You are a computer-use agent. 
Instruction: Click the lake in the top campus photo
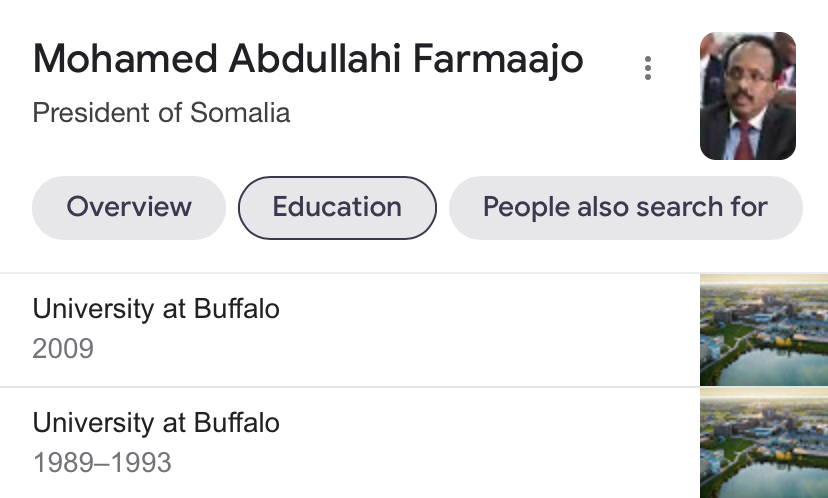point(774,367)
